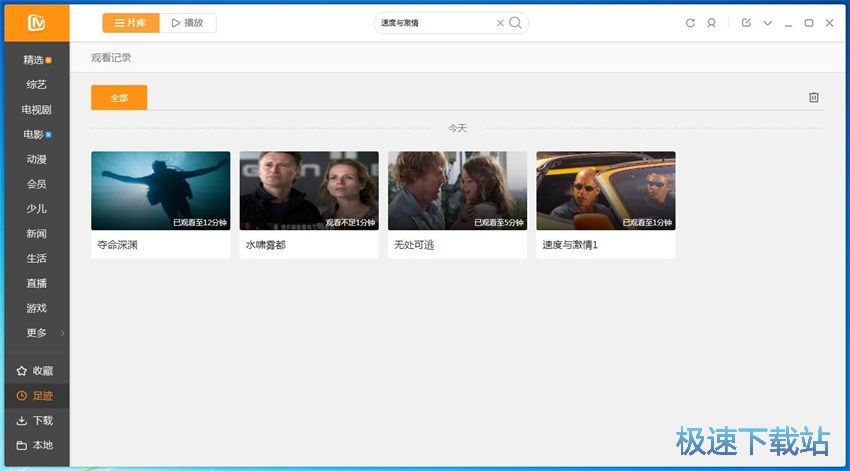The image size is (850, 471).
Task: Click the trash icon to delete history
Action: pyautogui.click(x=814, y=98)
